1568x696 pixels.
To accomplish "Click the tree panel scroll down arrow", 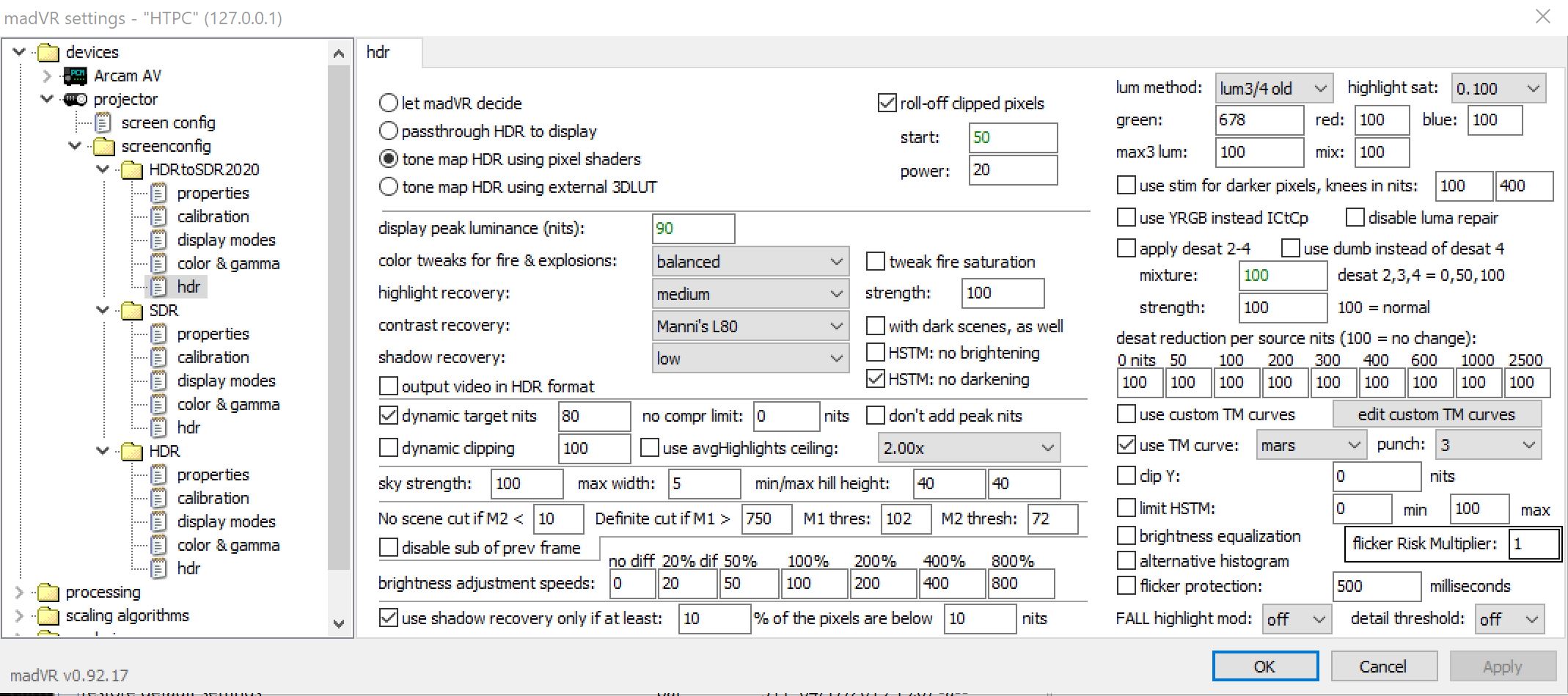I will pos(339,624).
